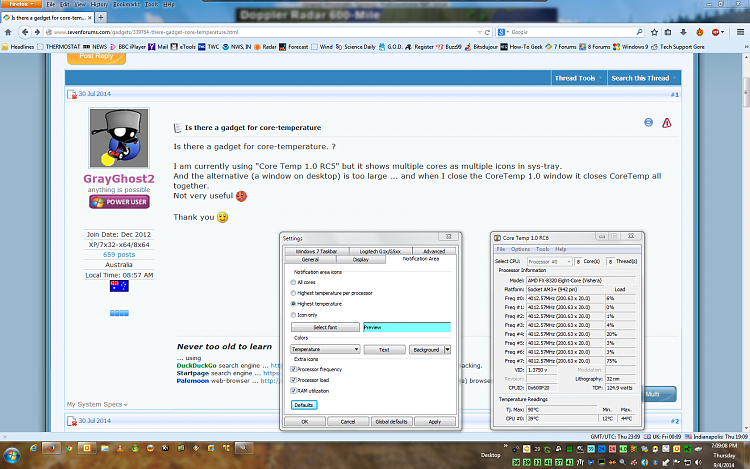The height and width of the screenshot is (469, 750).
Task: Open the Bookmarks menu in Firefox
Action: coord(126,4)
